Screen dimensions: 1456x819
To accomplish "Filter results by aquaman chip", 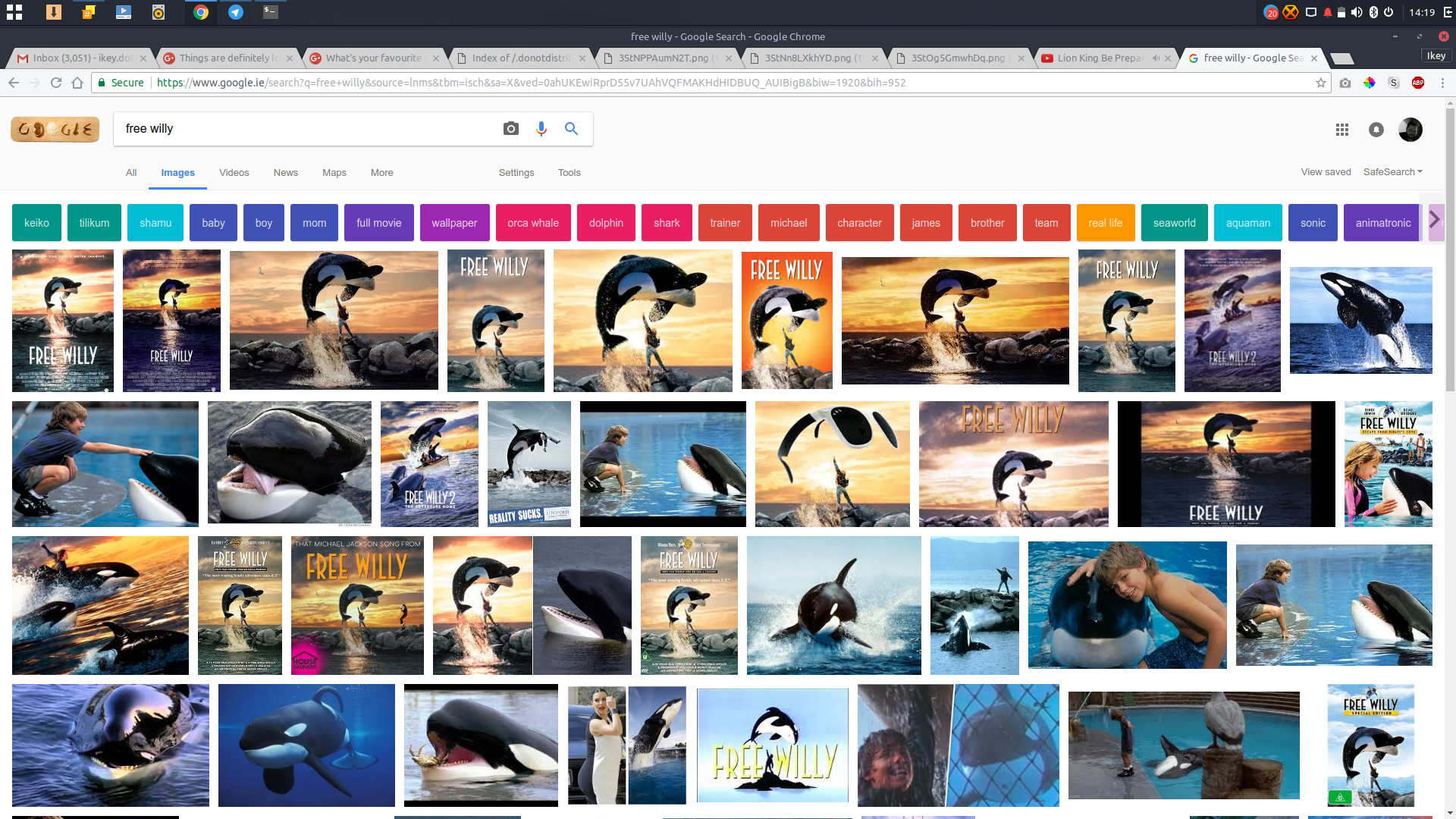I will coord(1248,223).
